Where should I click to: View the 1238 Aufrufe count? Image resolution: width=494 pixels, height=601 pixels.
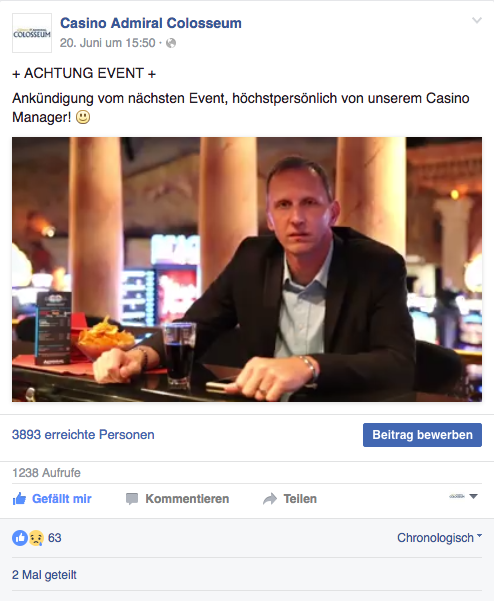tap(46, 473)
